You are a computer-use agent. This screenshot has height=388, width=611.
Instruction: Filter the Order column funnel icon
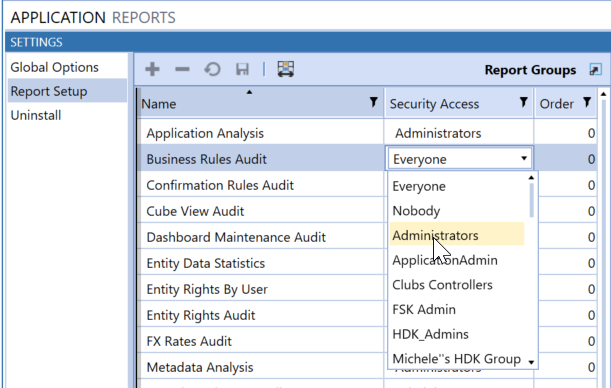[587, 102]
